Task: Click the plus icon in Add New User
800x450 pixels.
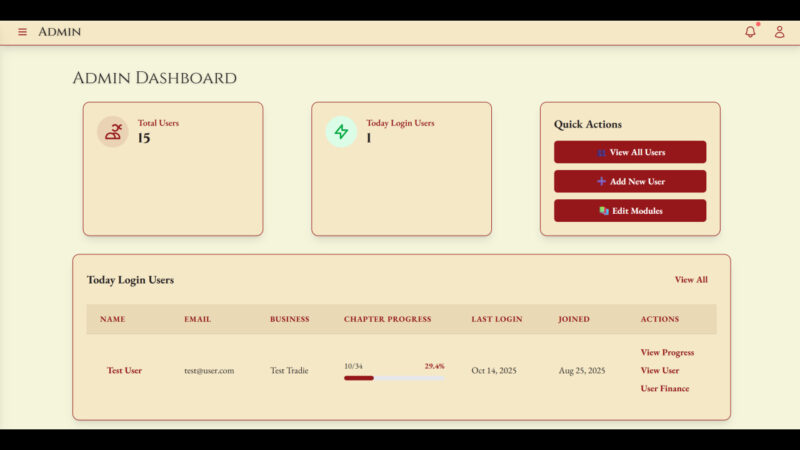Action: (601, 181)
